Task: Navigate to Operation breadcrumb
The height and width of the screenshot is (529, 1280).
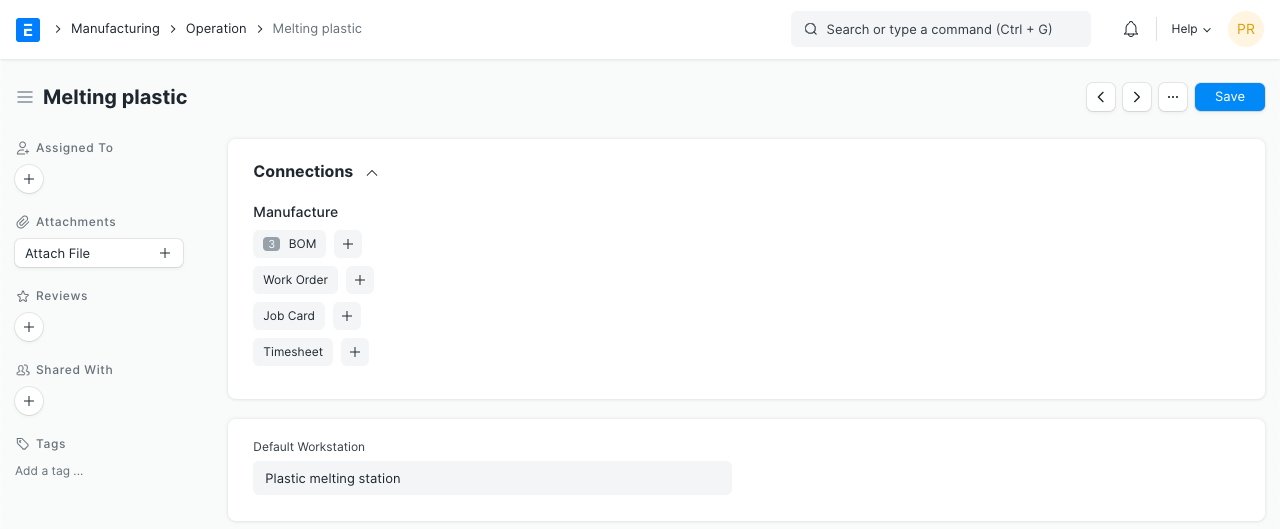Action: pyautogui.click(x=216, y=29)
